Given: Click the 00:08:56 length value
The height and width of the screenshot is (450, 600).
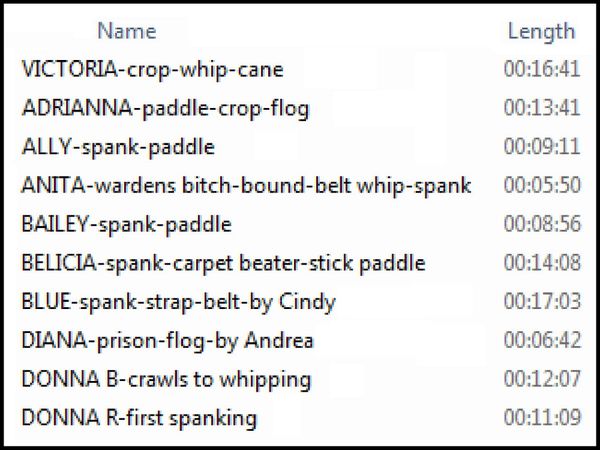Looking at the screenshot, I should click(542, 224).
